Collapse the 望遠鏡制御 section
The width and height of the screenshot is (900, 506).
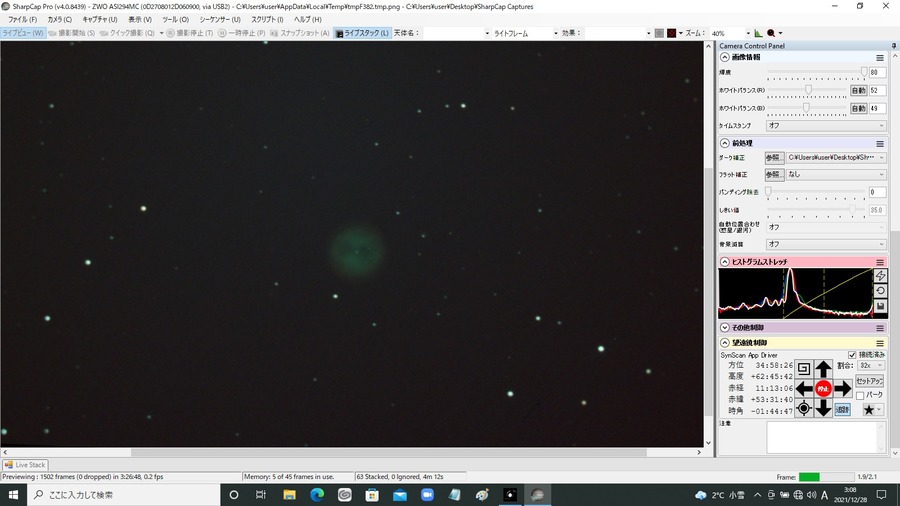pos(724,342)
